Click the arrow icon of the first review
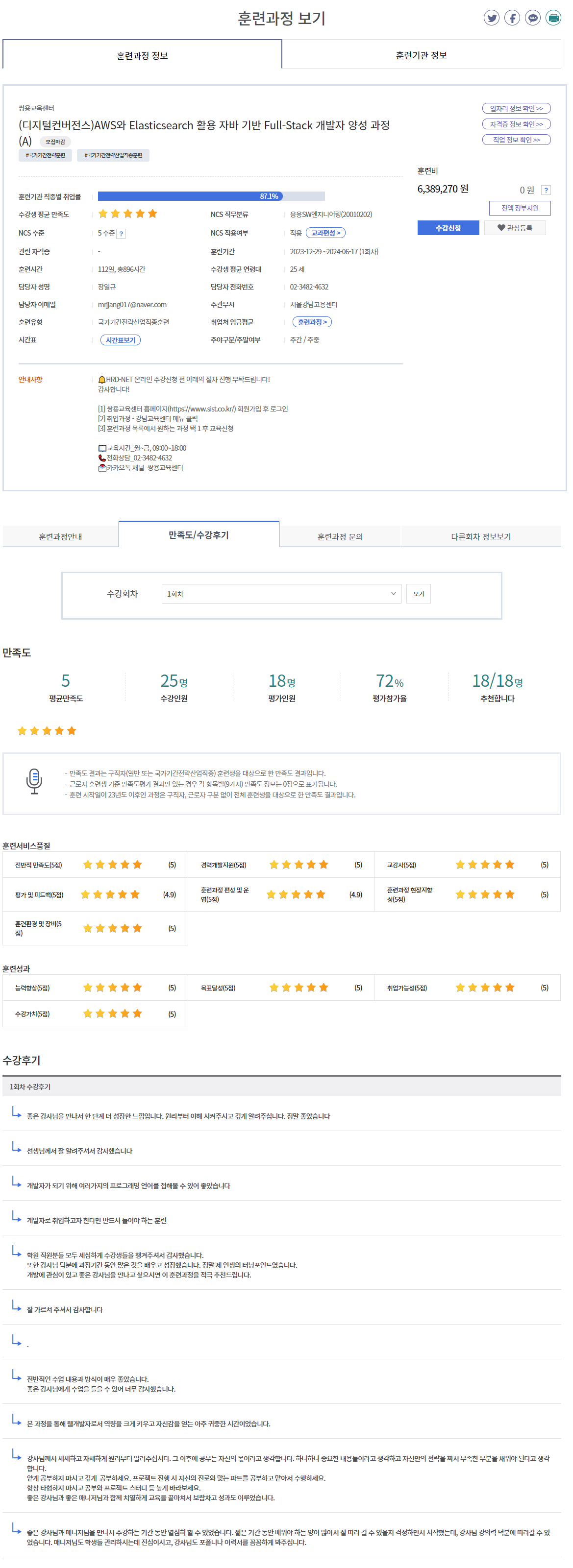 17,1112
